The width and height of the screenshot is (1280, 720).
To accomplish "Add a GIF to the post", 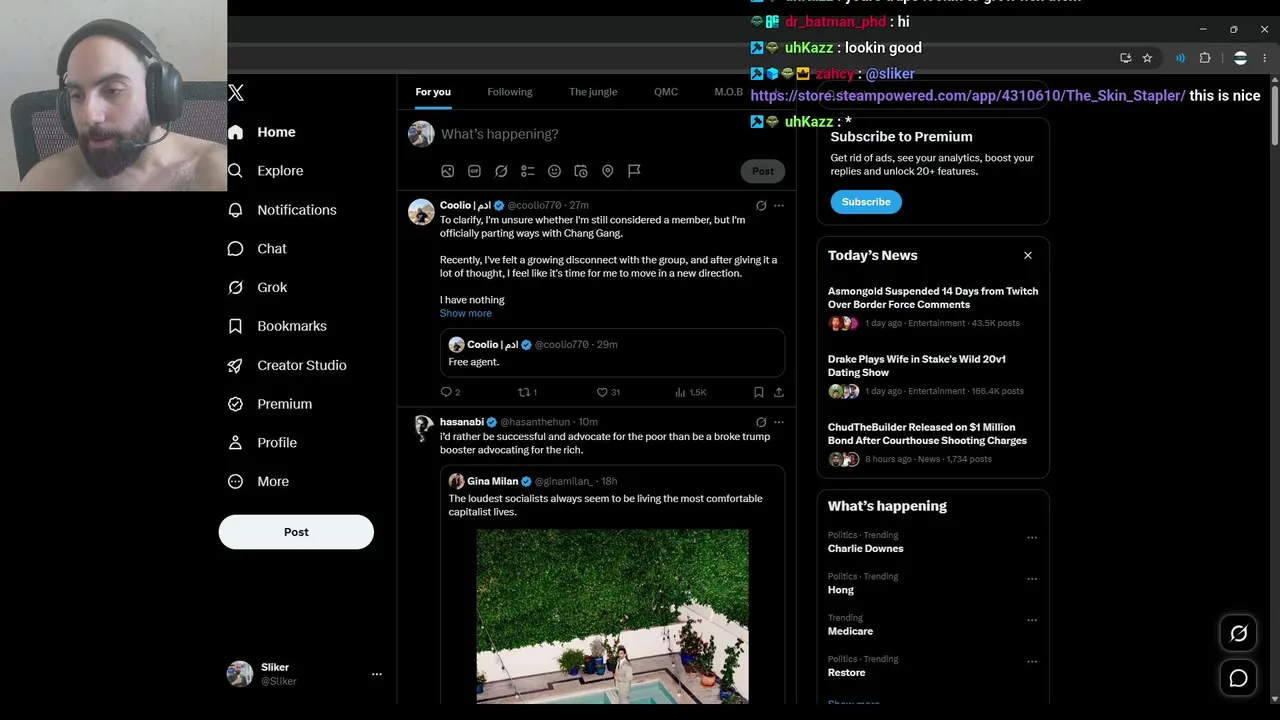I will (474, 171).
